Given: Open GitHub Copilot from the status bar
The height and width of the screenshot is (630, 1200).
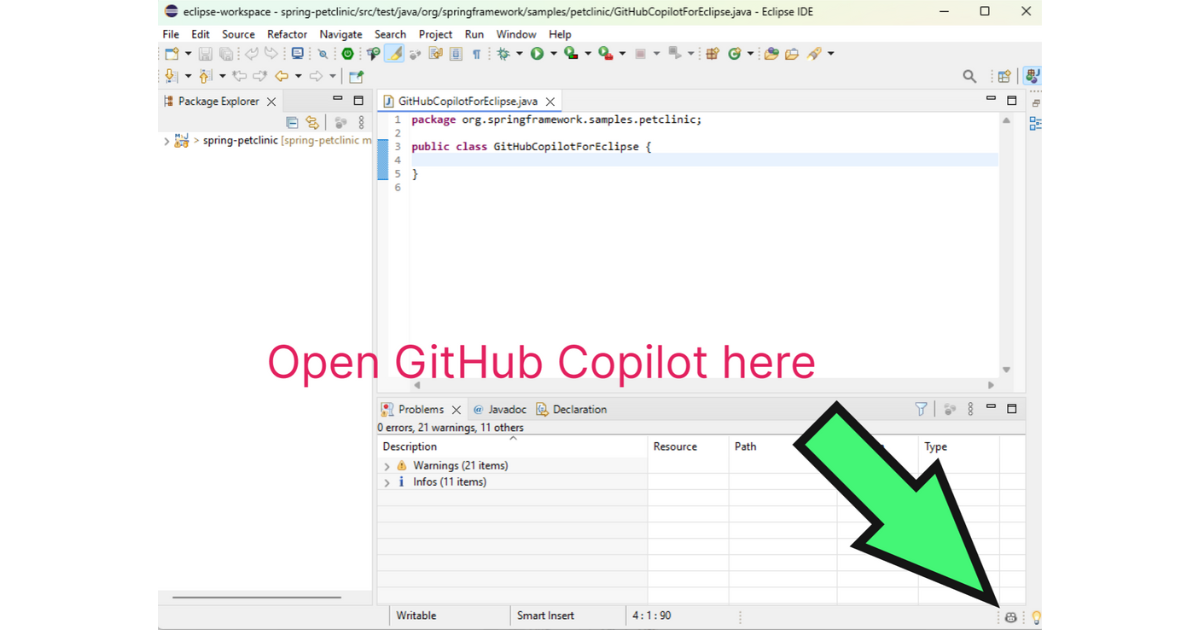Looking at the screenshot, I should click(1010, 616).
